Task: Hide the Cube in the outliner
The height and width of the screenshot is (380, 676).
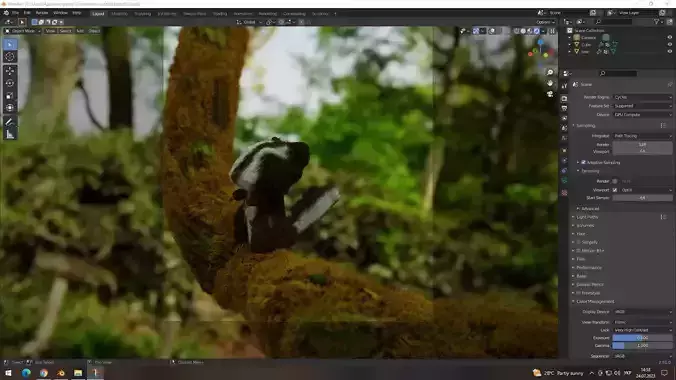Action: pyautogui.click(x=670, y=44)
